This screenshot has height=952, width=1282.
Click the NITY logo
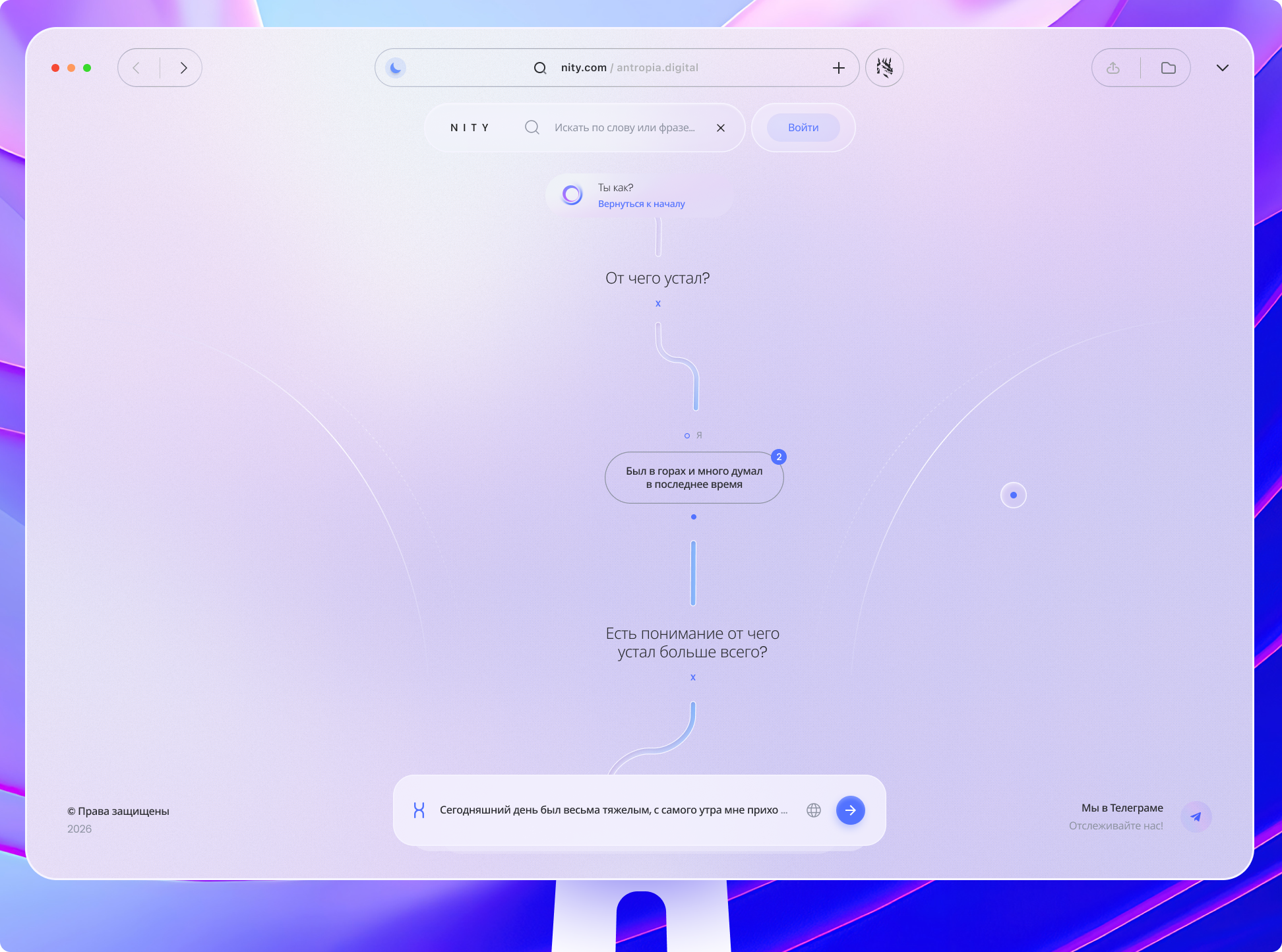point(470,128)
